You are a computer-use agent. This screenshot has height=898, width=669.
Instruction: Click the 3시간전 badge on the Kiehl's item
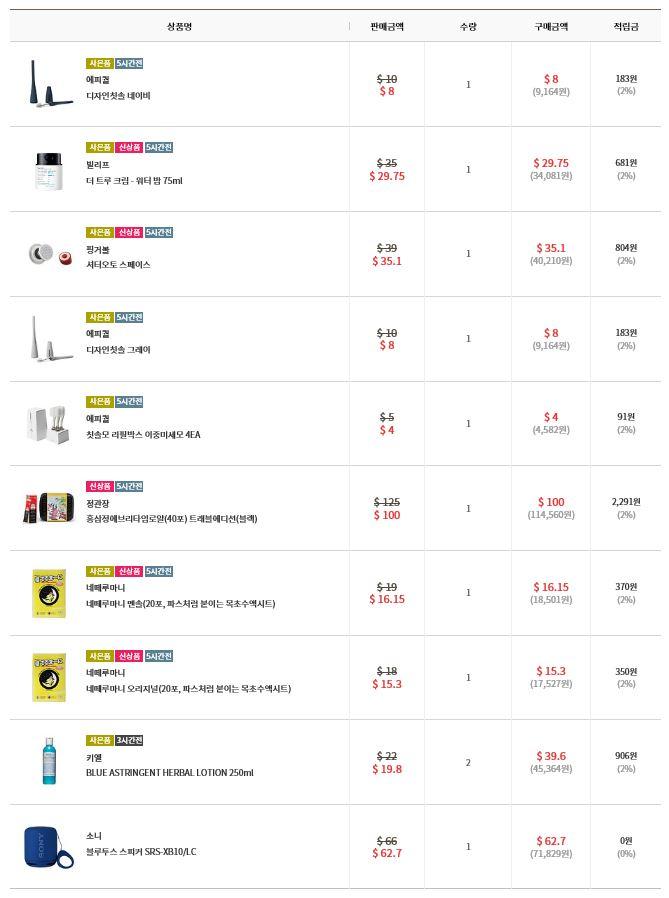coord(129,740)
